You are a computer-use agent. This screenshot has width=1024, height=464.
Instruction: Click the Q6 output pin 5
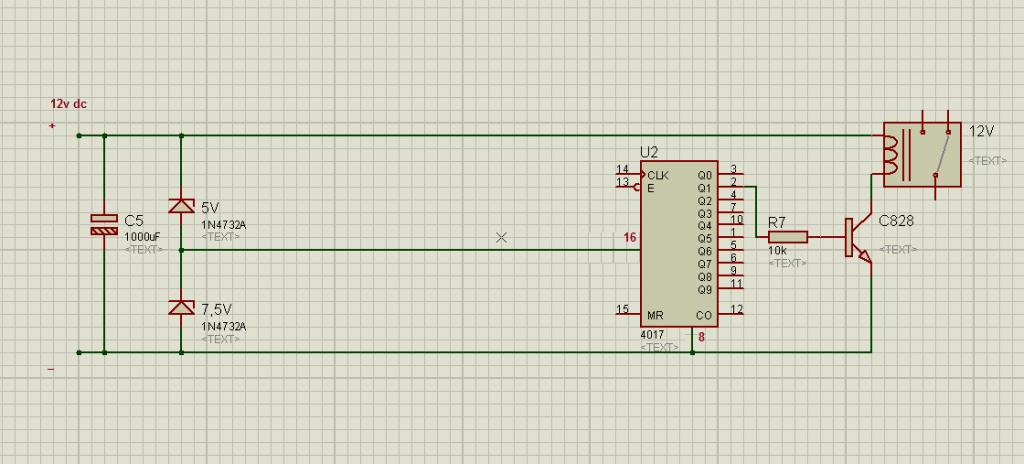pos(731,250)
